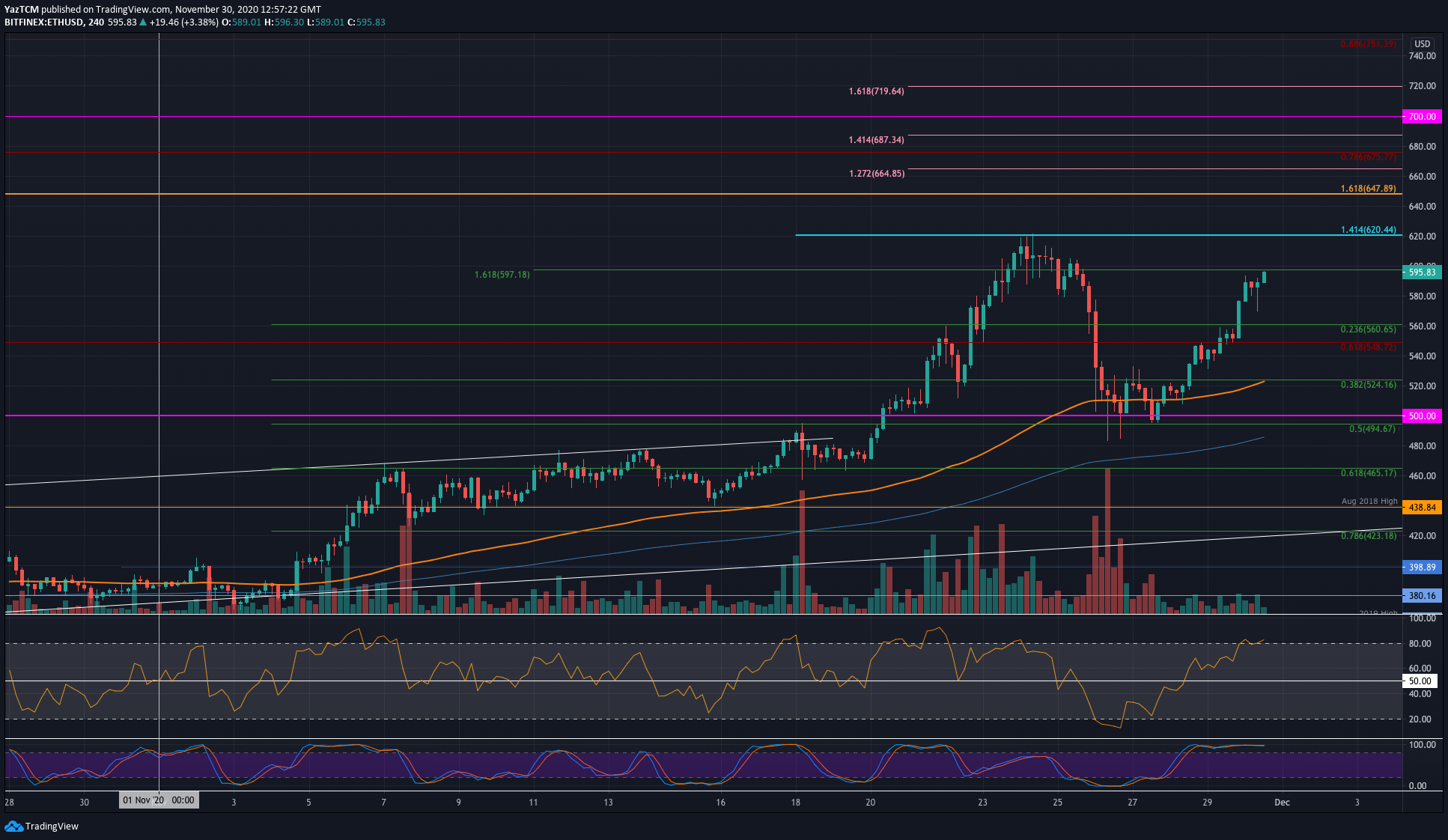
Task: Select the magenta 500.00 price label
Action: tap(1422, 416)
